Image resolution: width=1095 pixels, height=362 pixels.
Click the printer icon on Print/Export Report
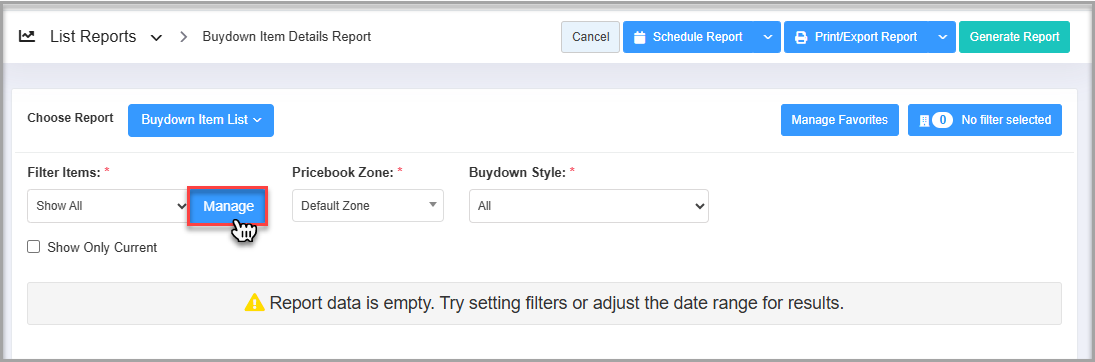[x=802, y=37]
